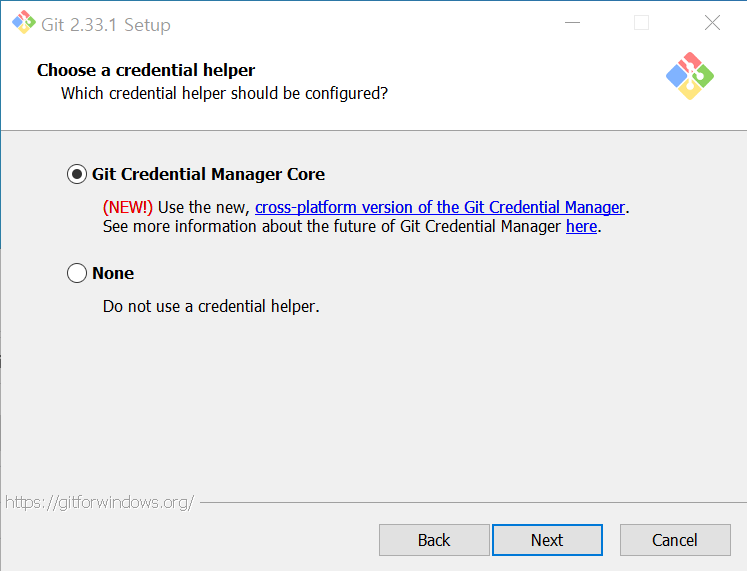The image size is (747, 571).
Task: Click the 'Which credential helper should be configured?' subtitle
Action: (224, 93)
